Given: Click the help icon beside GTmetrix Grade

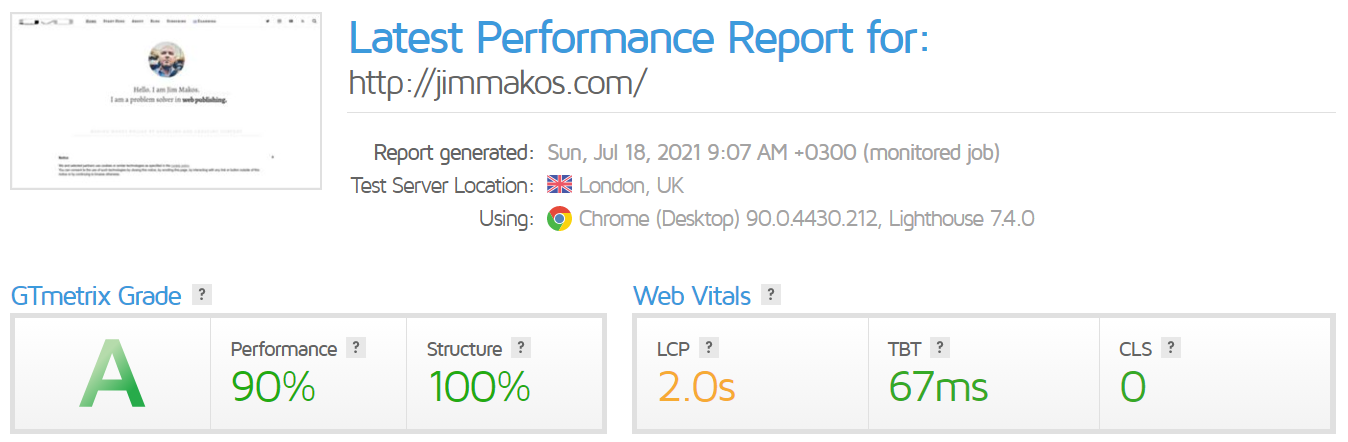Looking at the screenshot, I should tap(202, 295).
